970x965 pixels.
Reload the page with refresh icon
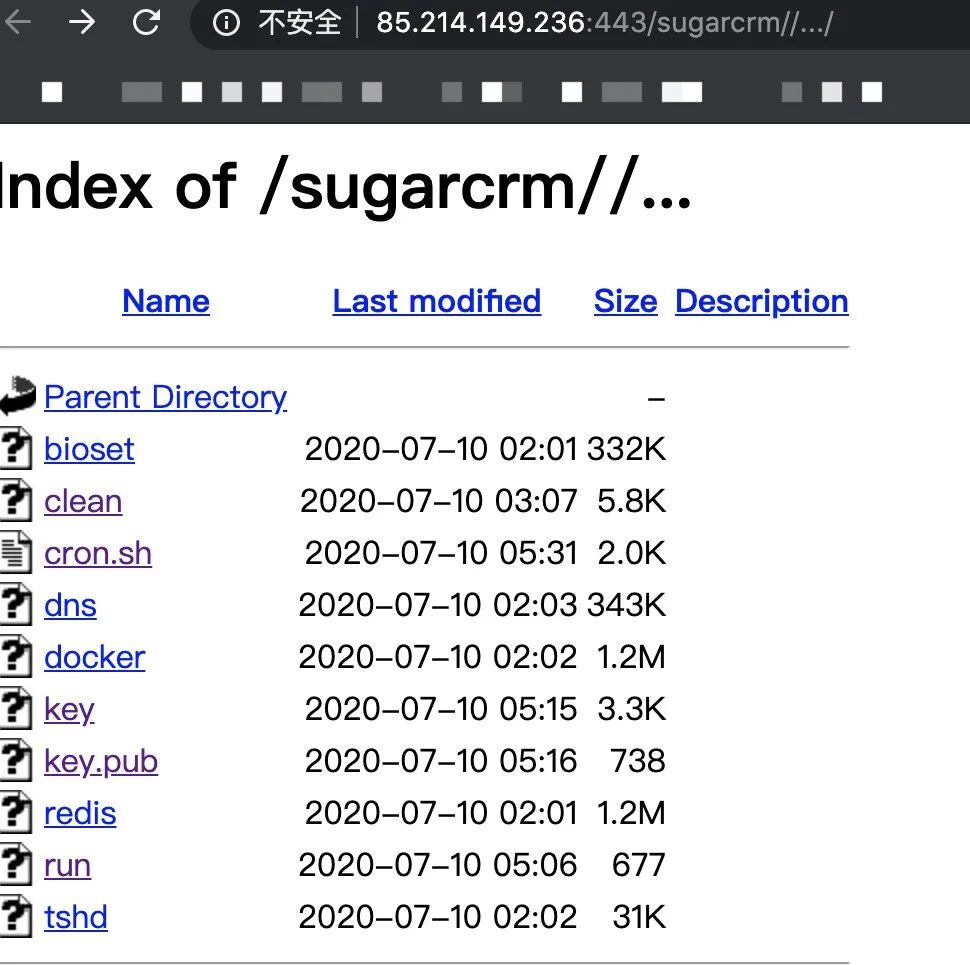147,22
